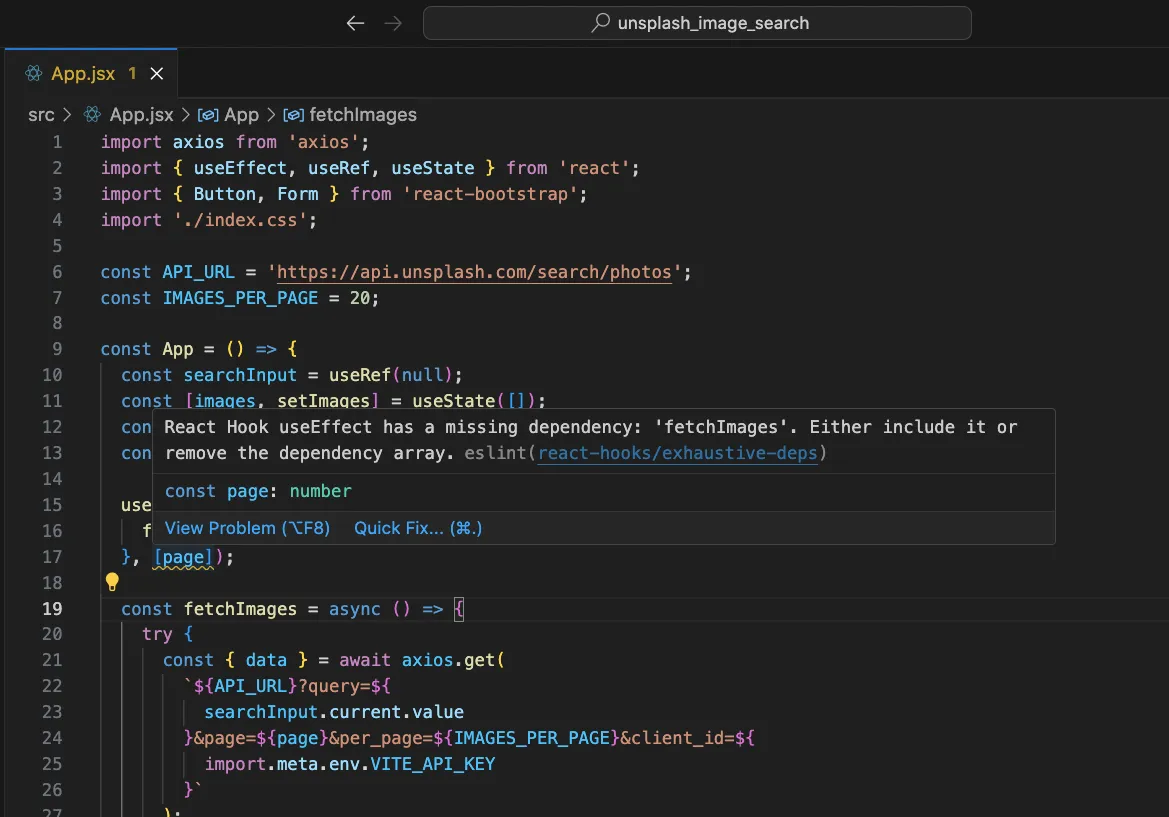Click the forward navigation arrow
Viewport: 1169px width, 817px height.
coord(393,23)
